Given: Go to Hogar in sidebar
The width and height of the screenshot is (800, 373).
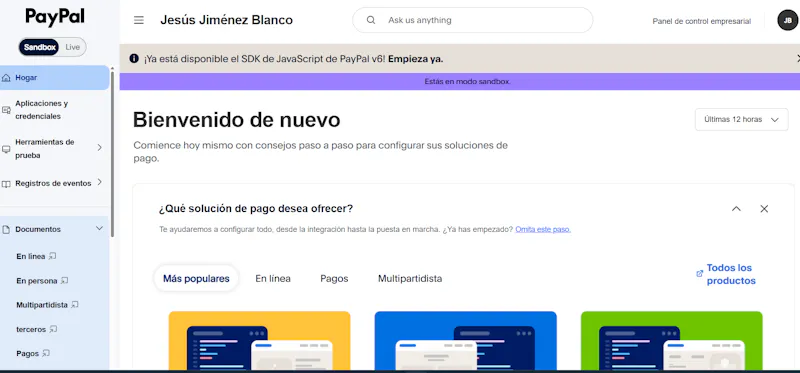Looking at the screenshot, I should point(54,78).
